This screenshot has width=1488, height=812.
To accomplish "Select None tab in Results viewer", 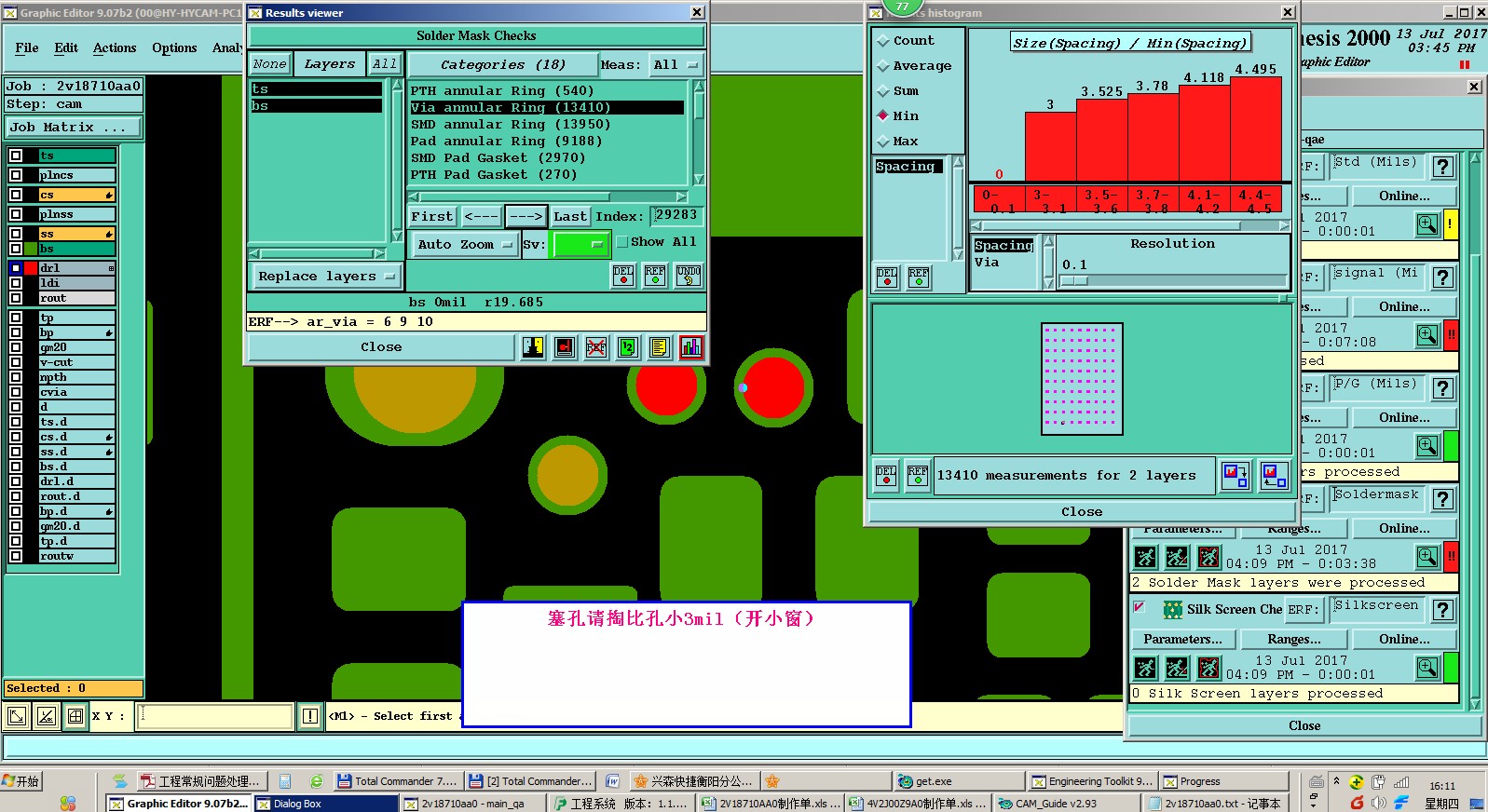I will [269, 64].
